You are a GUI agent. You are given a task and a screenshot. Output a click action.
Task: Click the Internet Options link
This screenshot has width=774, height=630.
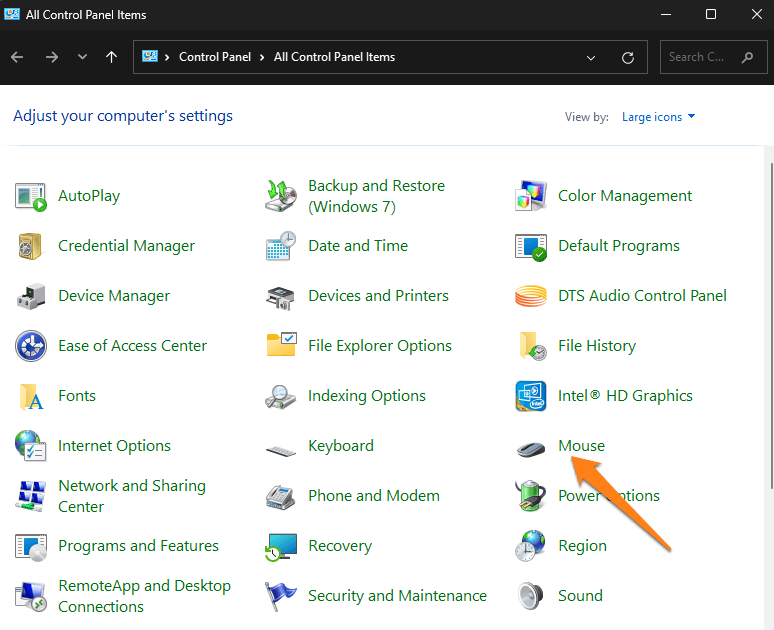pos(115,446)
